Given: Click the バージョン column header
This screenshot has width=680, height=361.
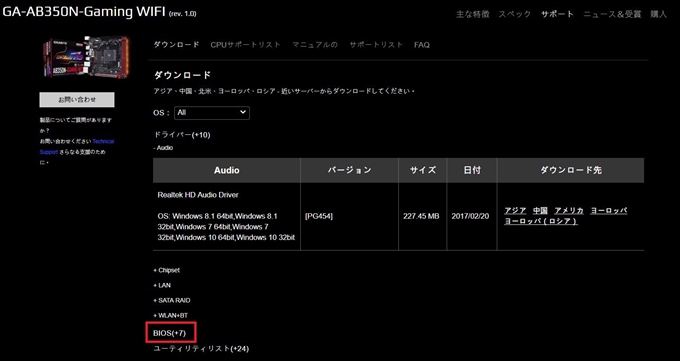Looking at the screenshot, I should point(349,171).
